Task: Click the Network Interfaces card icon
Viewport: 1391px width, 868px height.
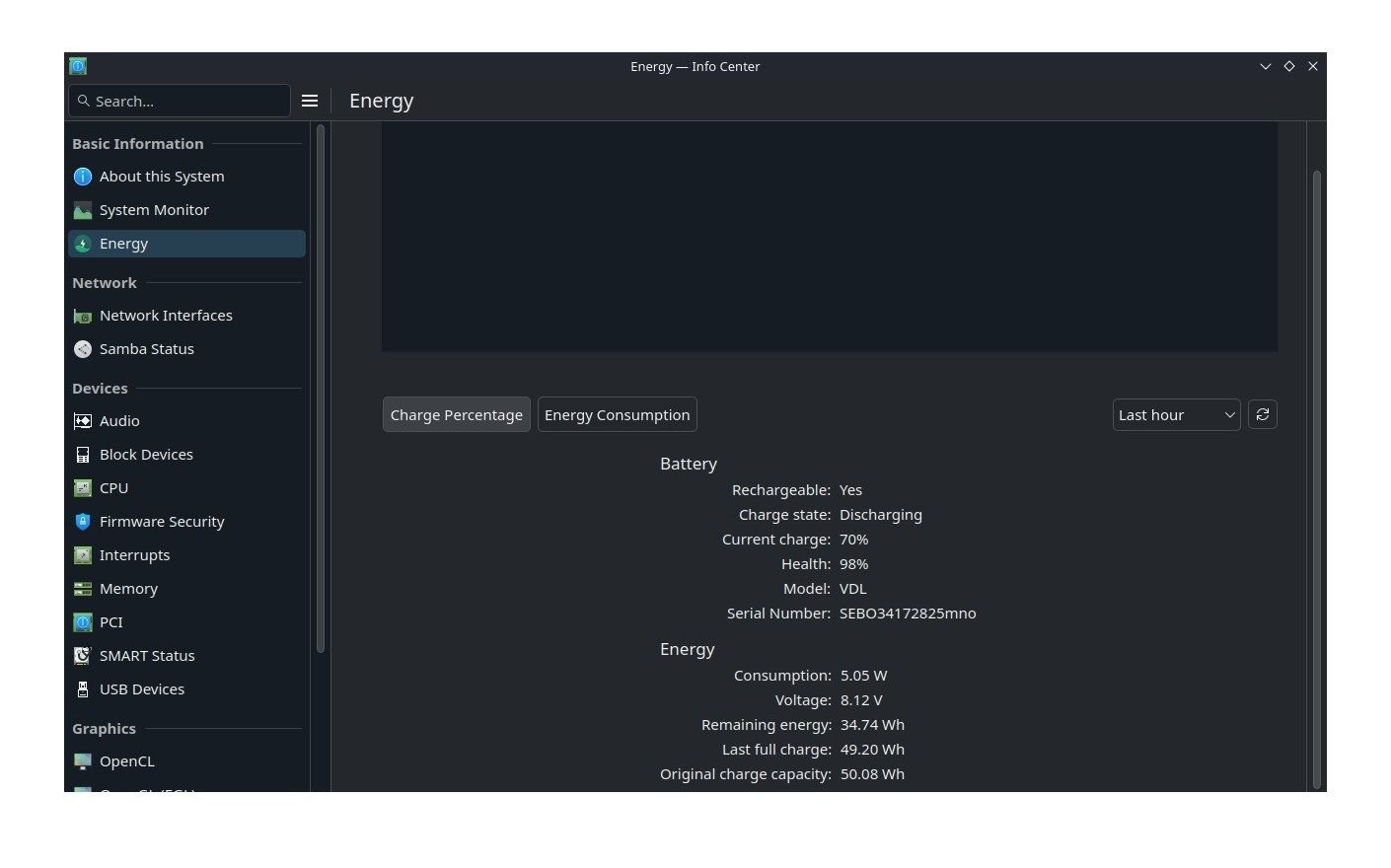Action: (83, 316)
